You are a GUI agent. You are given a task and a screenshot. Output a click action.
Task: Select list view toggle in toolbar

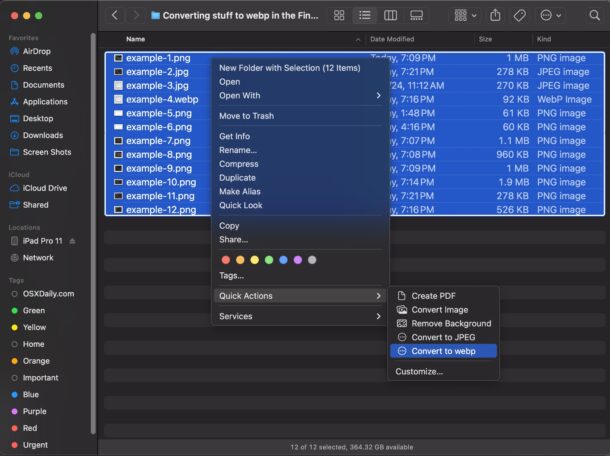click(x=366, y=16)
